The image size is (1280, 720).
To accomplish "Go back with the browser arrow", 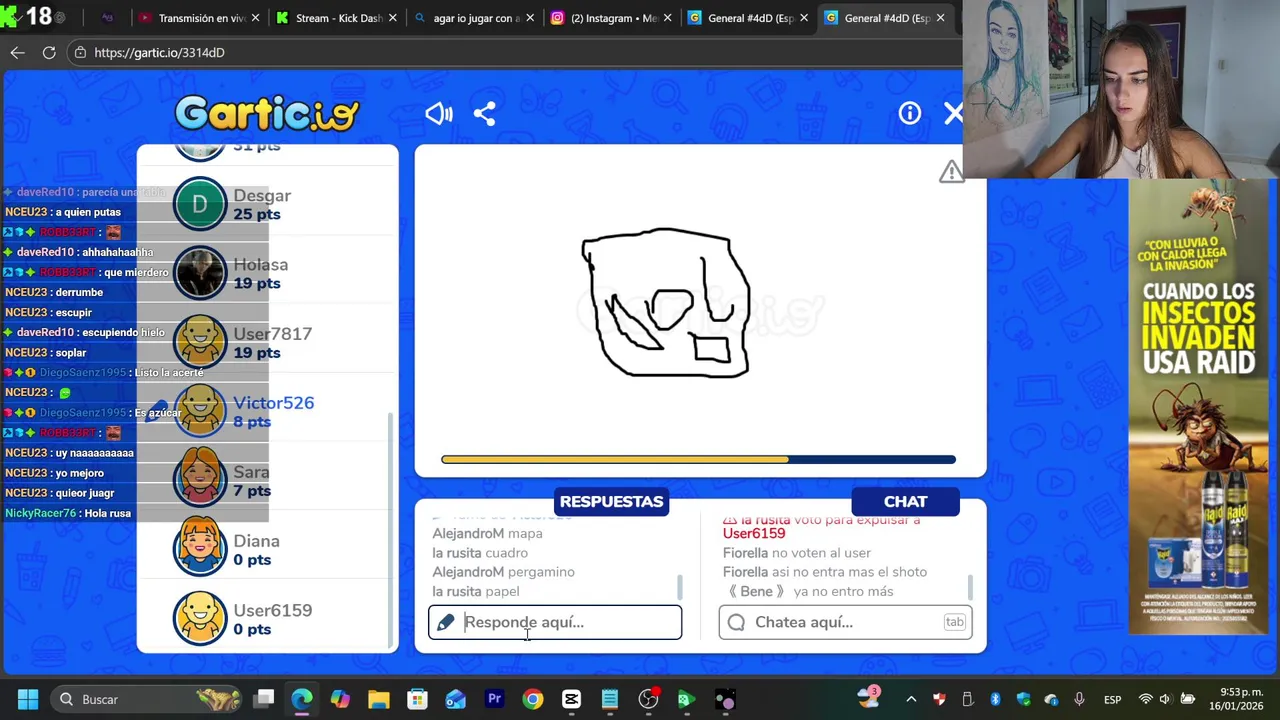I will coord(17,52).
